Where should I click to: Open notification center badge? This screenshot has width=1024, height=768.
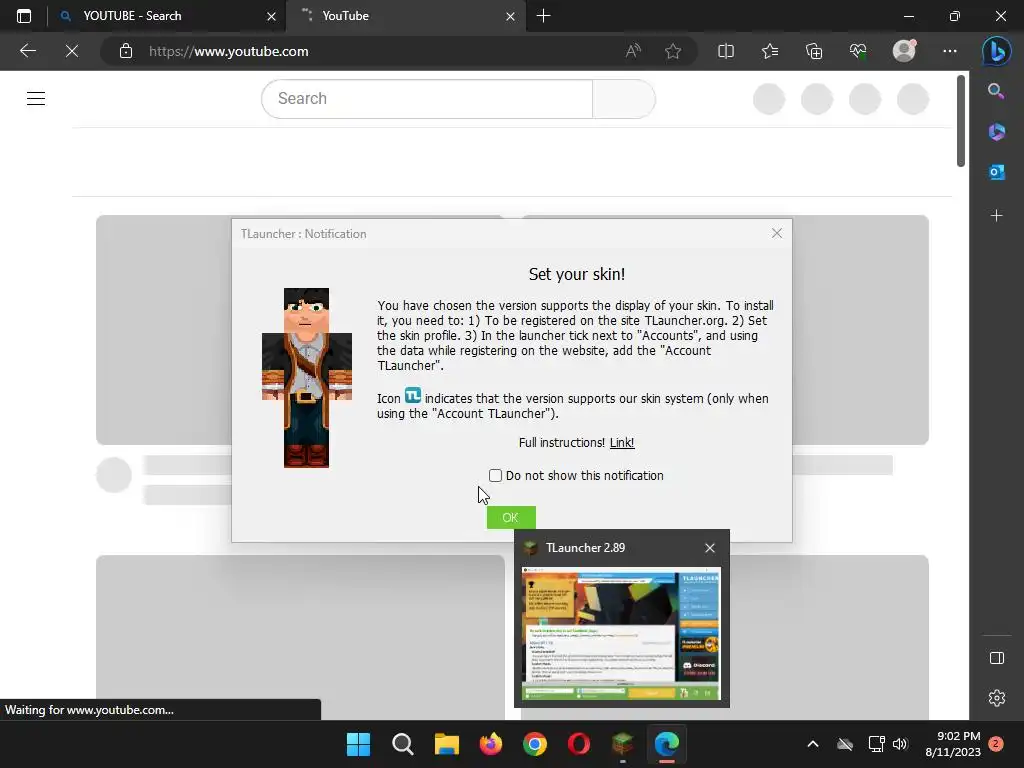pyautogui.click(x=996, y=744)
